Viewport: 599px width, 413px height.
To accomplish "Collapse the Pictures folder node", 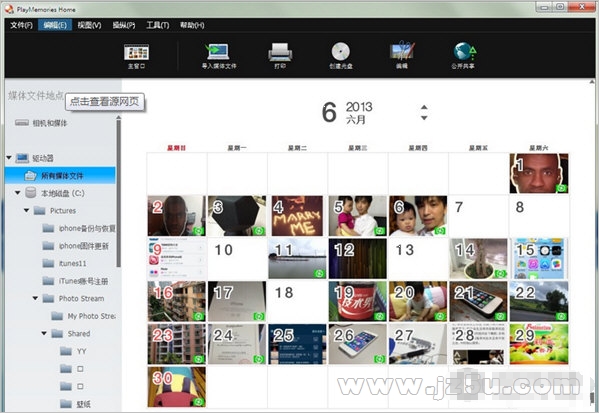I will tap(26, 210).
